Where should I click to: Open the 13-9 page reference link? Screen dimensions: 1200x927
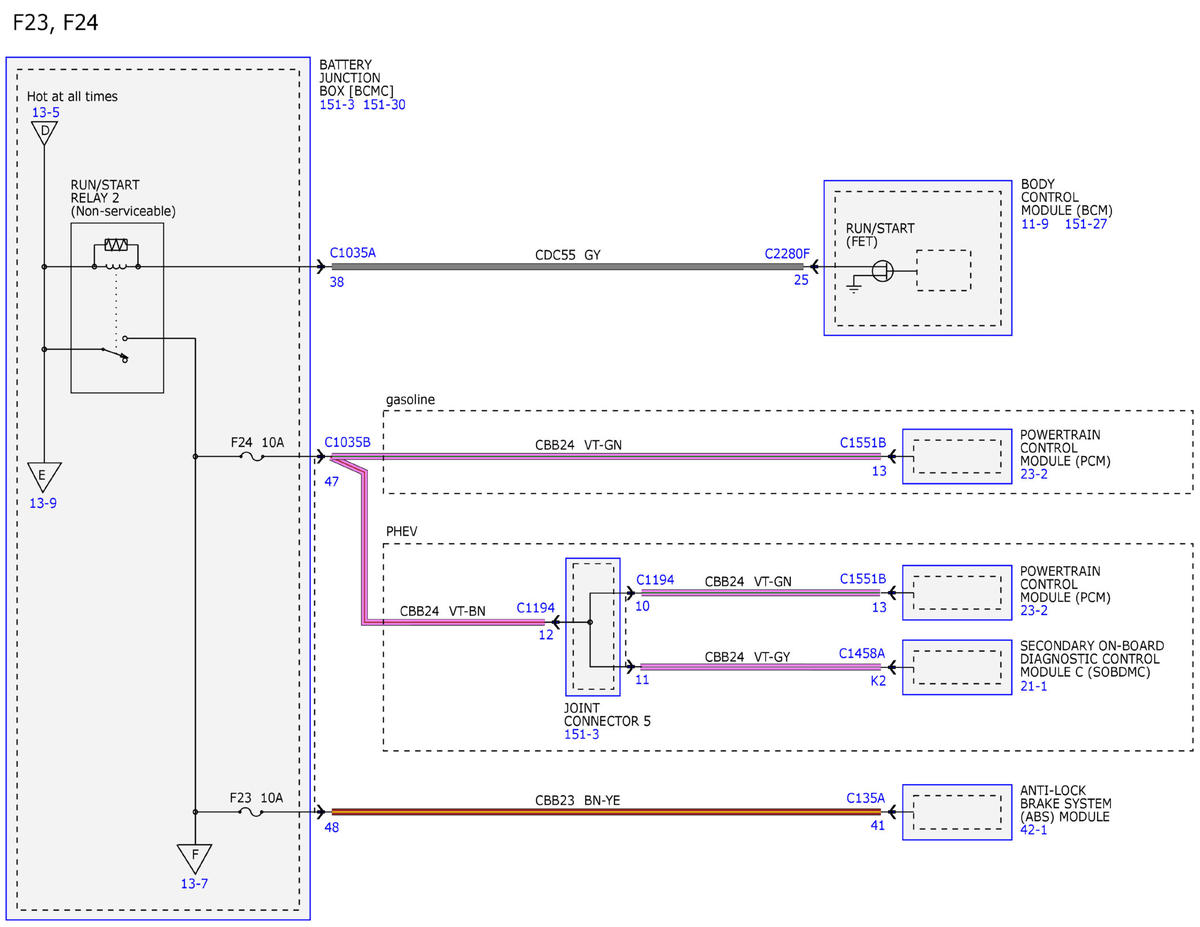coord(43,503)
